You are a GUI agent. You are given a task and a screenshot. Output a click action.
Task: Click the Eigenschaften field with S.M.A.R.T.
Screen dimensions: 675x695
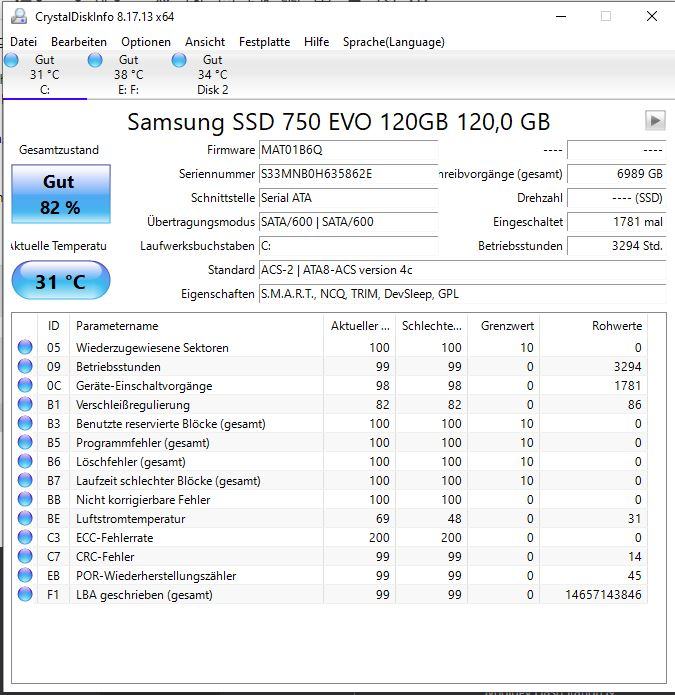462,293
